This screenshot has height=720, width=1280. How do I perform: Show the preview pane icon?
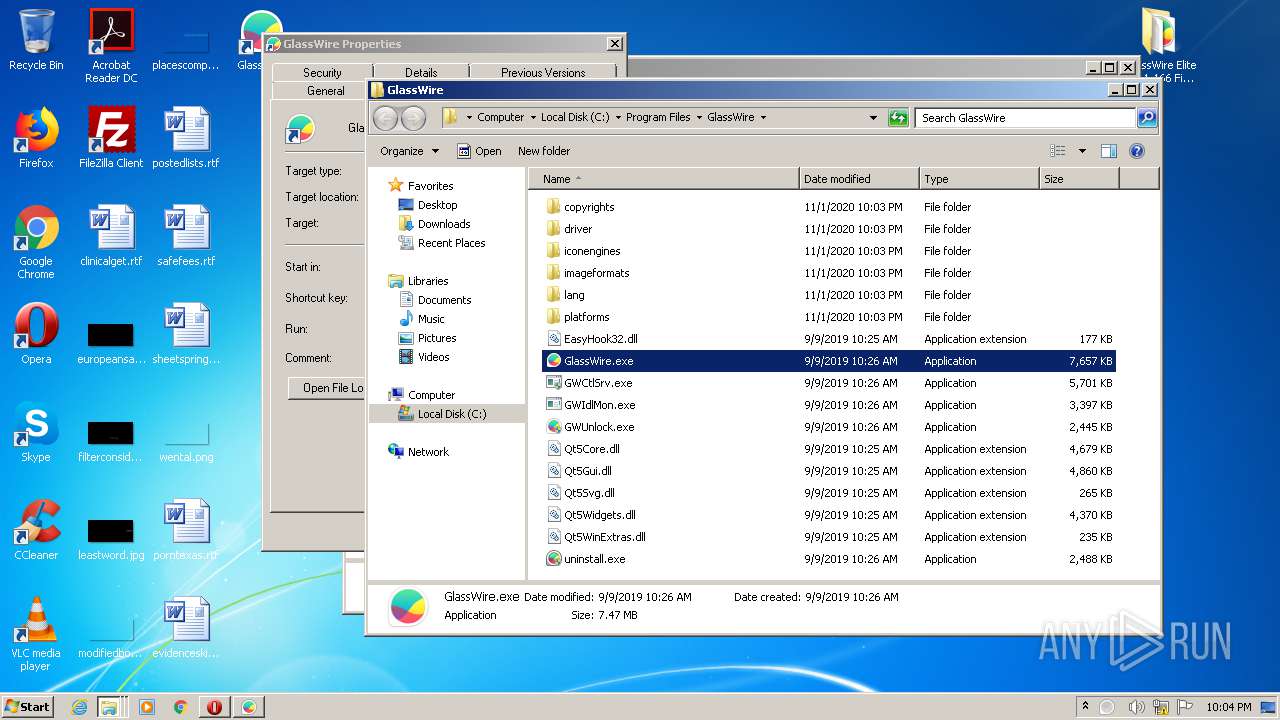point(1108,151)
